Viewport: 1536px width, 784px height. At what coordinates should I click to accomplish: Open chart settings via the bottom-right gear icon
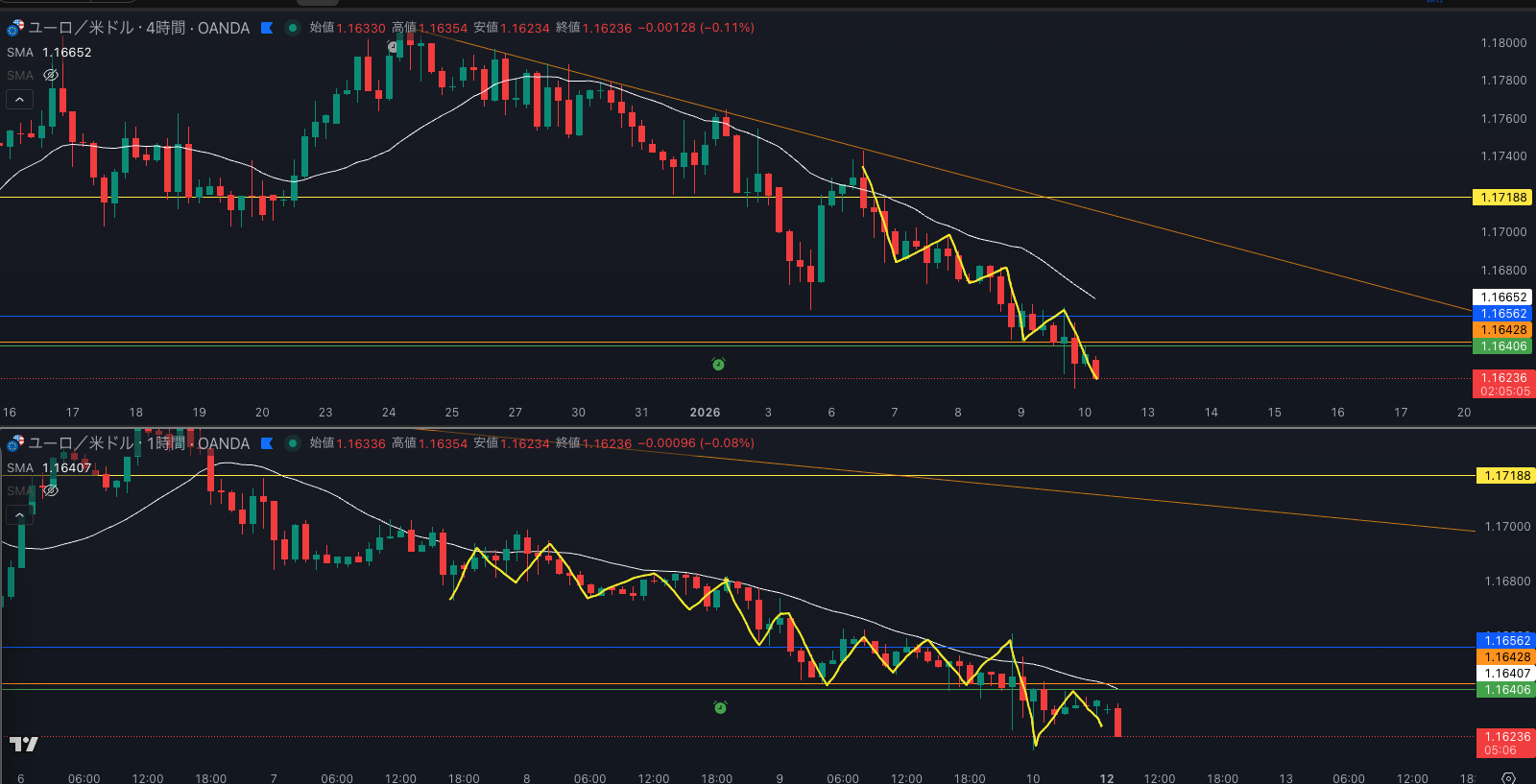[1508, 777]
